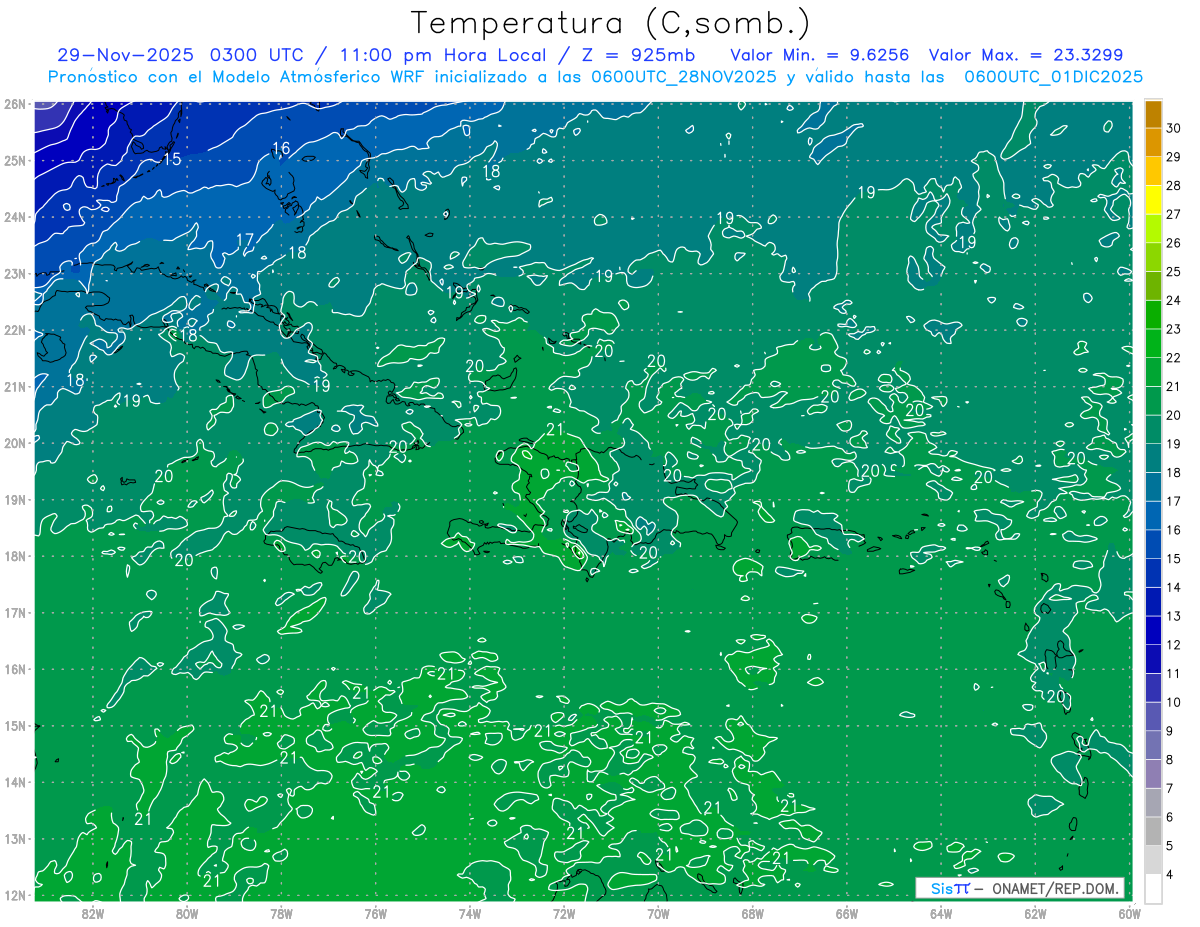
Task: Click the 12N latitude label
Action: [14, 895]
